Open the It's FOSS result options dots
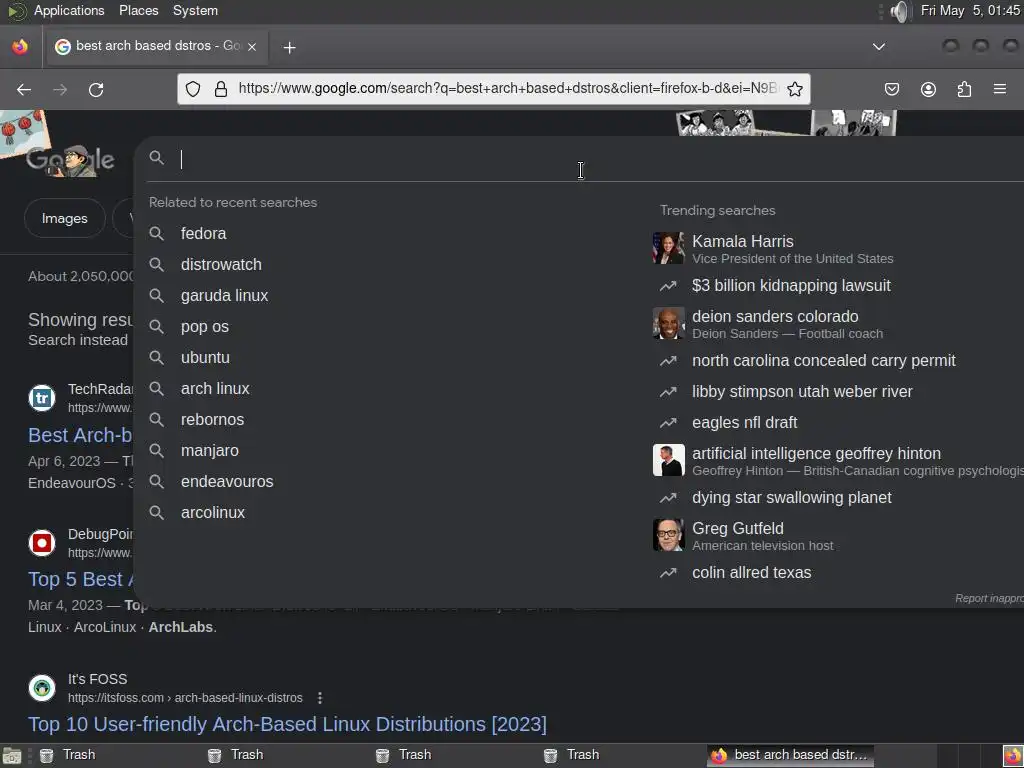The image size is (1024, 768). [320, 698]
